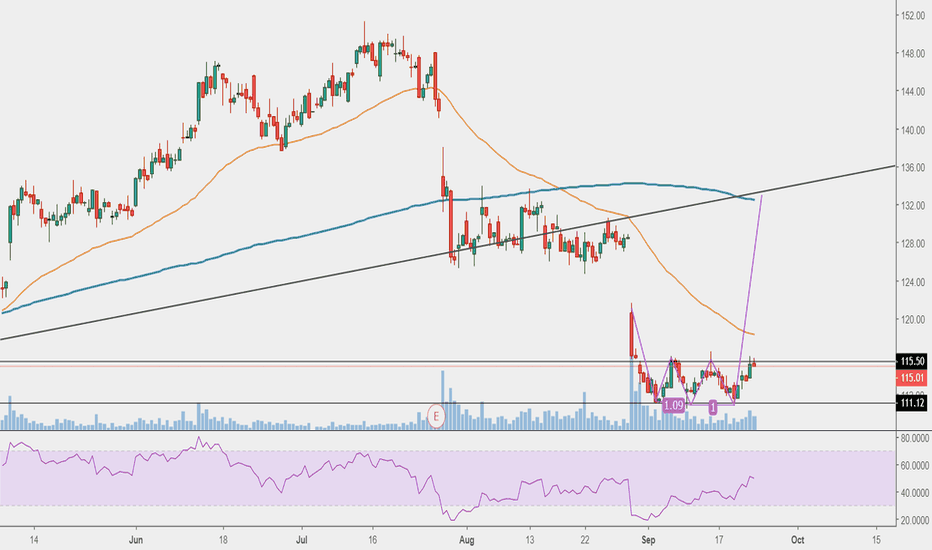
Task: Select the 111.12 horizontal line price label
Action: [912, 403]
